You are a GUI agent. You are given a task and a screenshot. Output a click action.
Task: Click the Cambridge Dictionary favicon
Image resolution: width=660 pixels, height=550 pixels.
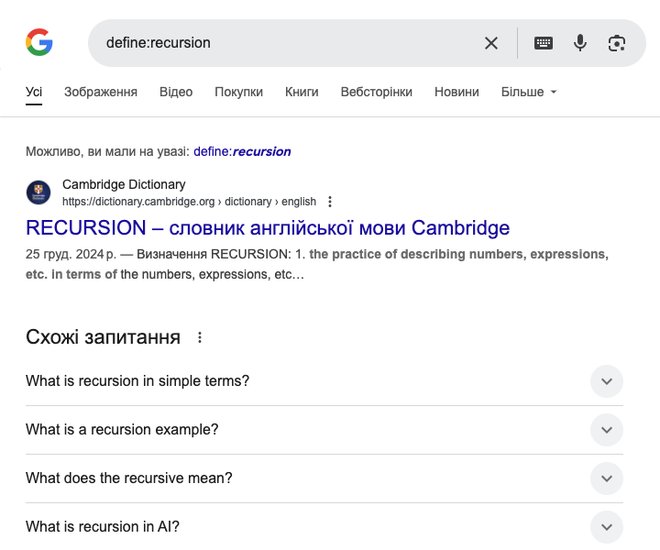click(x=38, y=193)
